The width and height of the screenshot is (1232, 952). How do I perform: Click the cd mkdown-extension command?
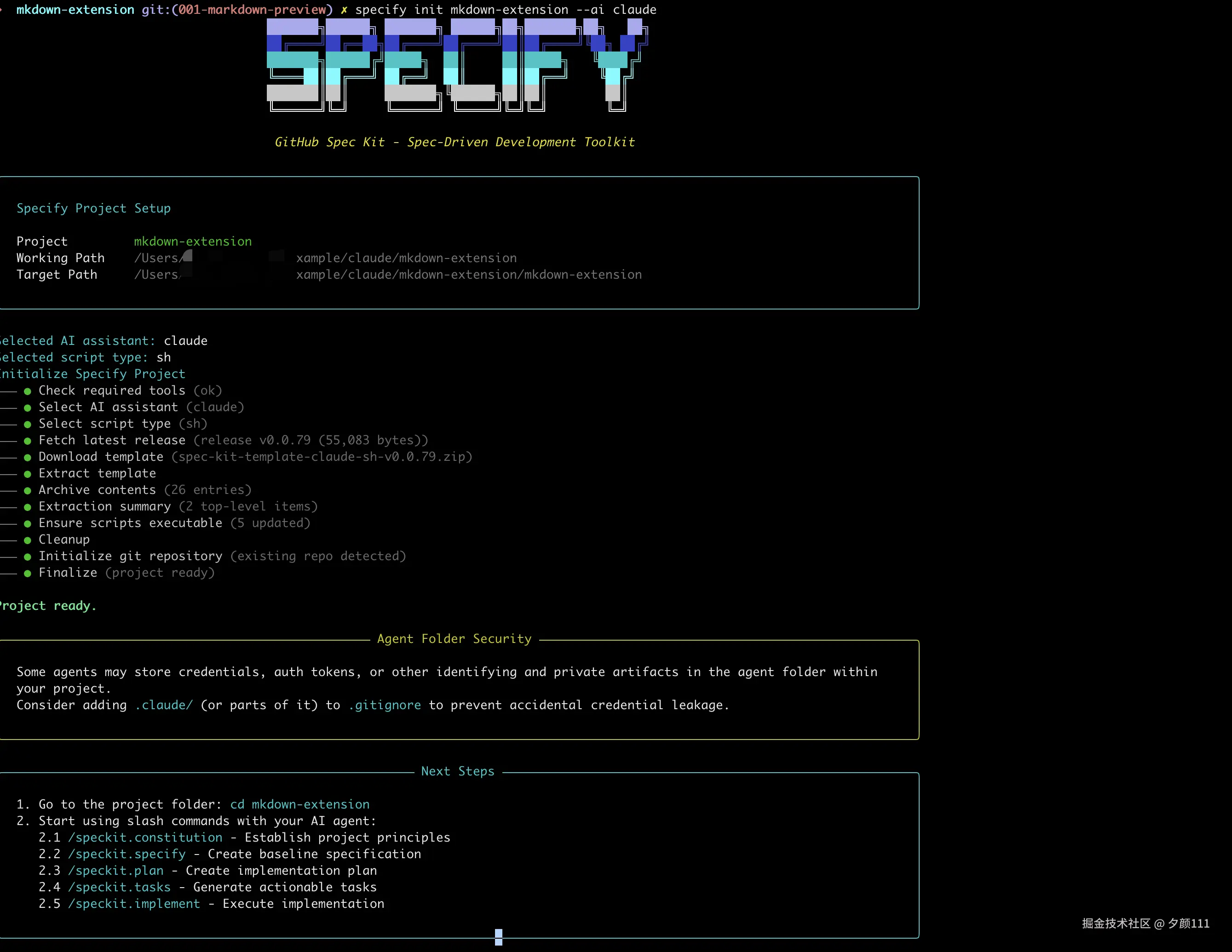(299, 804)
